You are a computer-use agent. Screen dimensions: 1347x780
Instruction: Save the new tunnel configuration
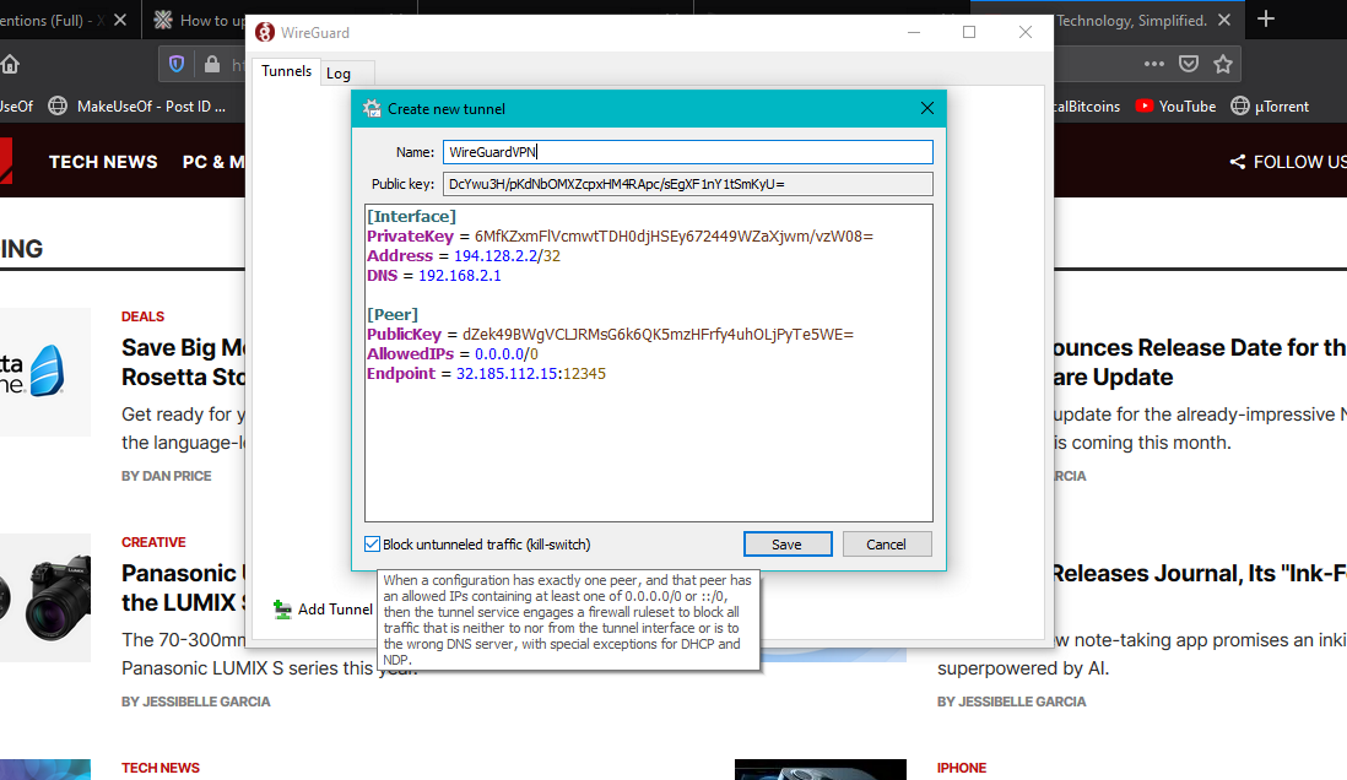(x=787, y=544)
